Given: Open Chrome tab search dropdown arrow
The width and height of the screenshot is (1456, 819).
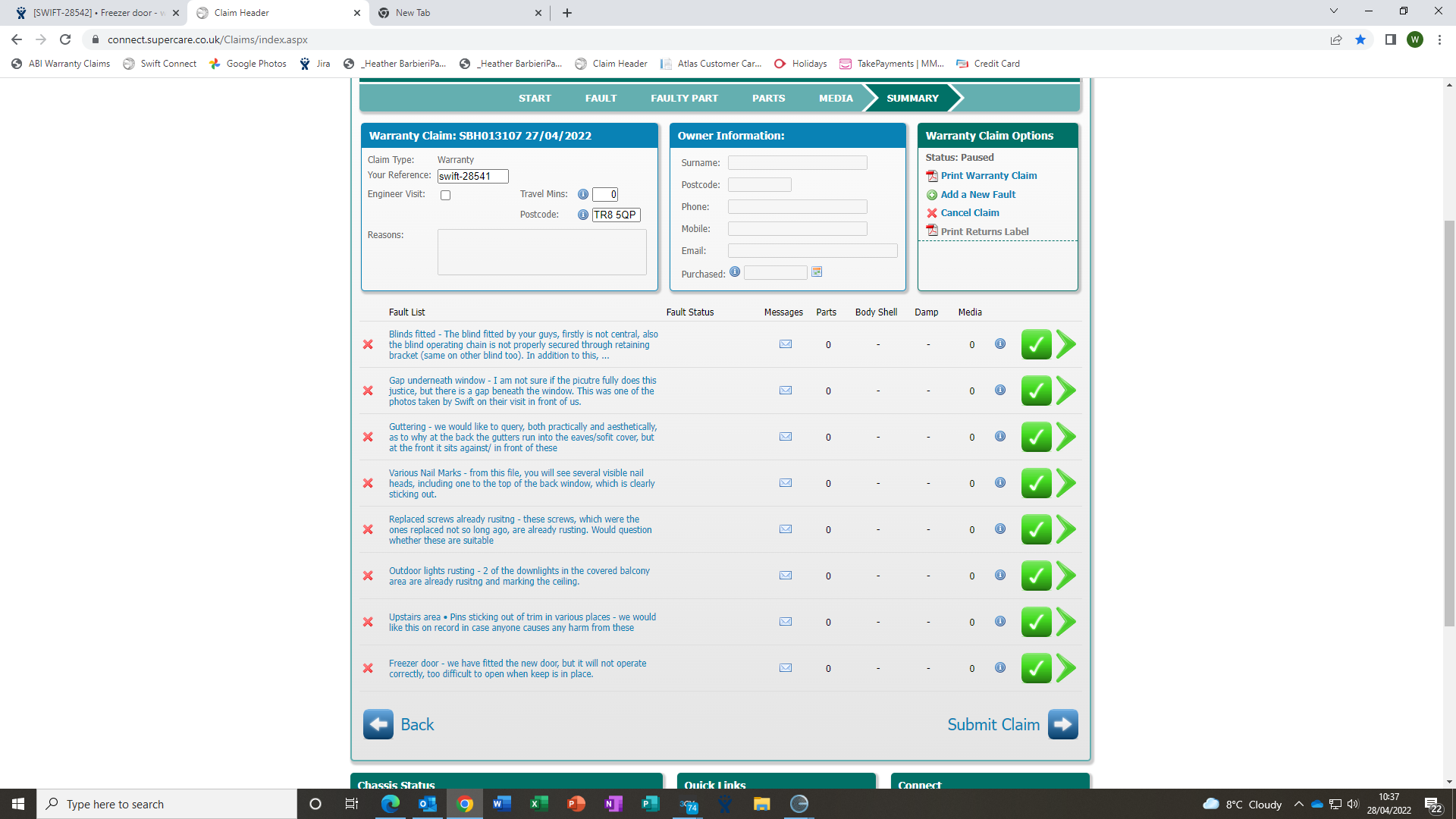Looking at the screenshot, I should point(1334,11).
